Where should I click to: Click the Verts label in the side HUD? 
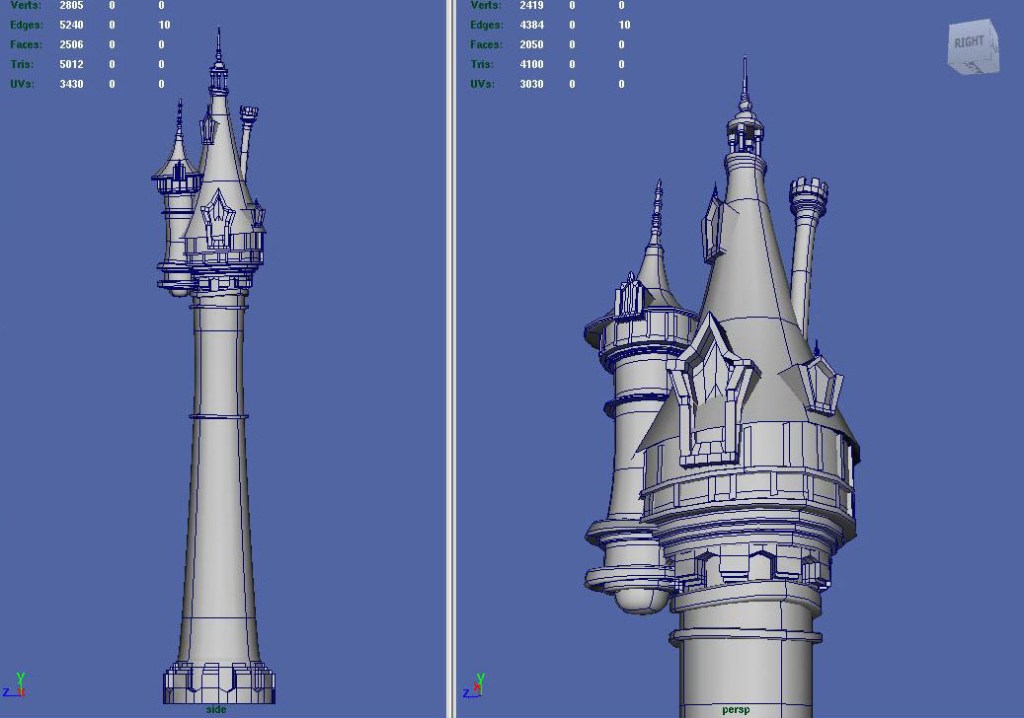pos(24,5)
